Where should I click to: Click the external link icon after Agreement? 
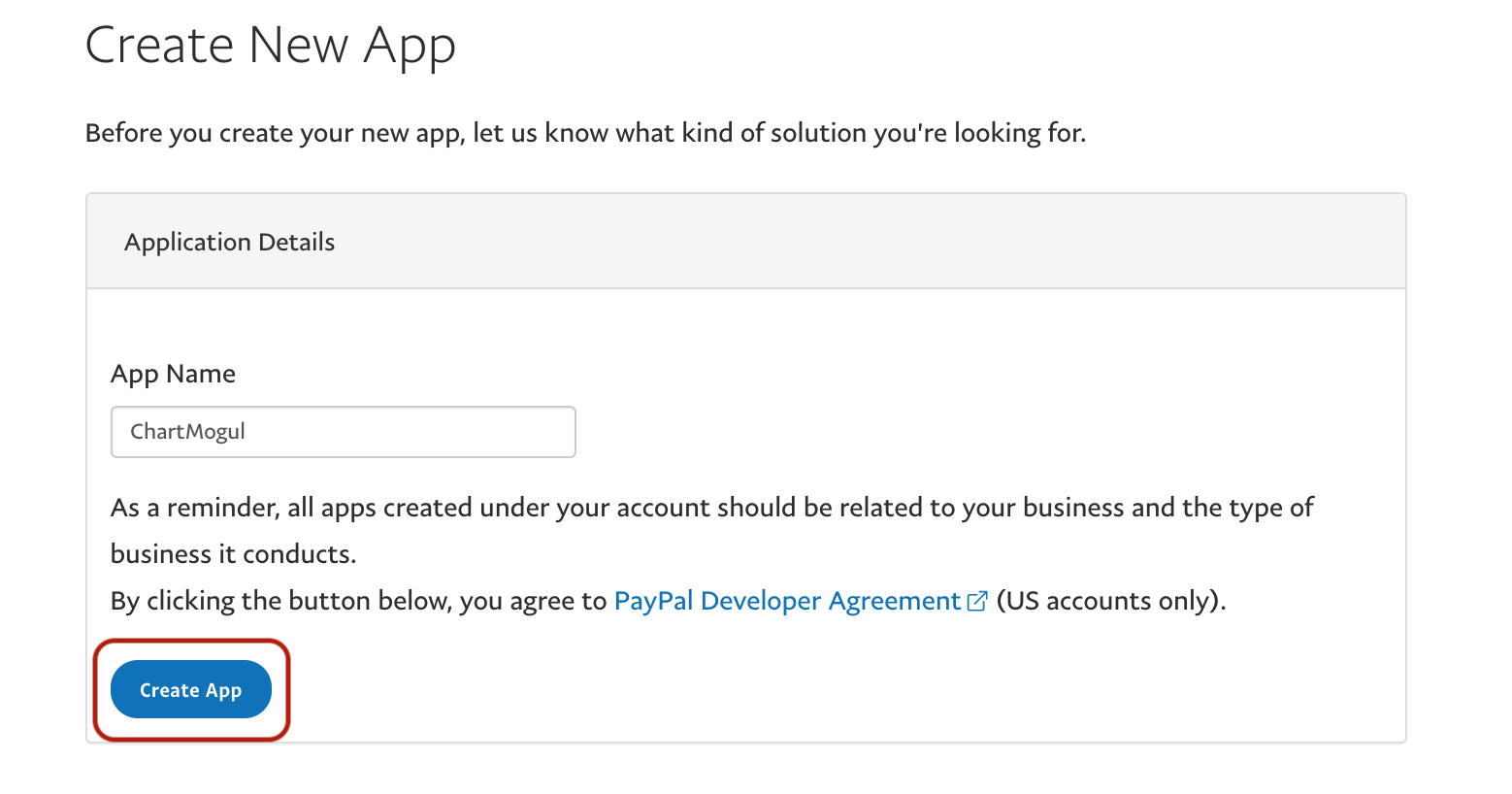click(977, 602)
